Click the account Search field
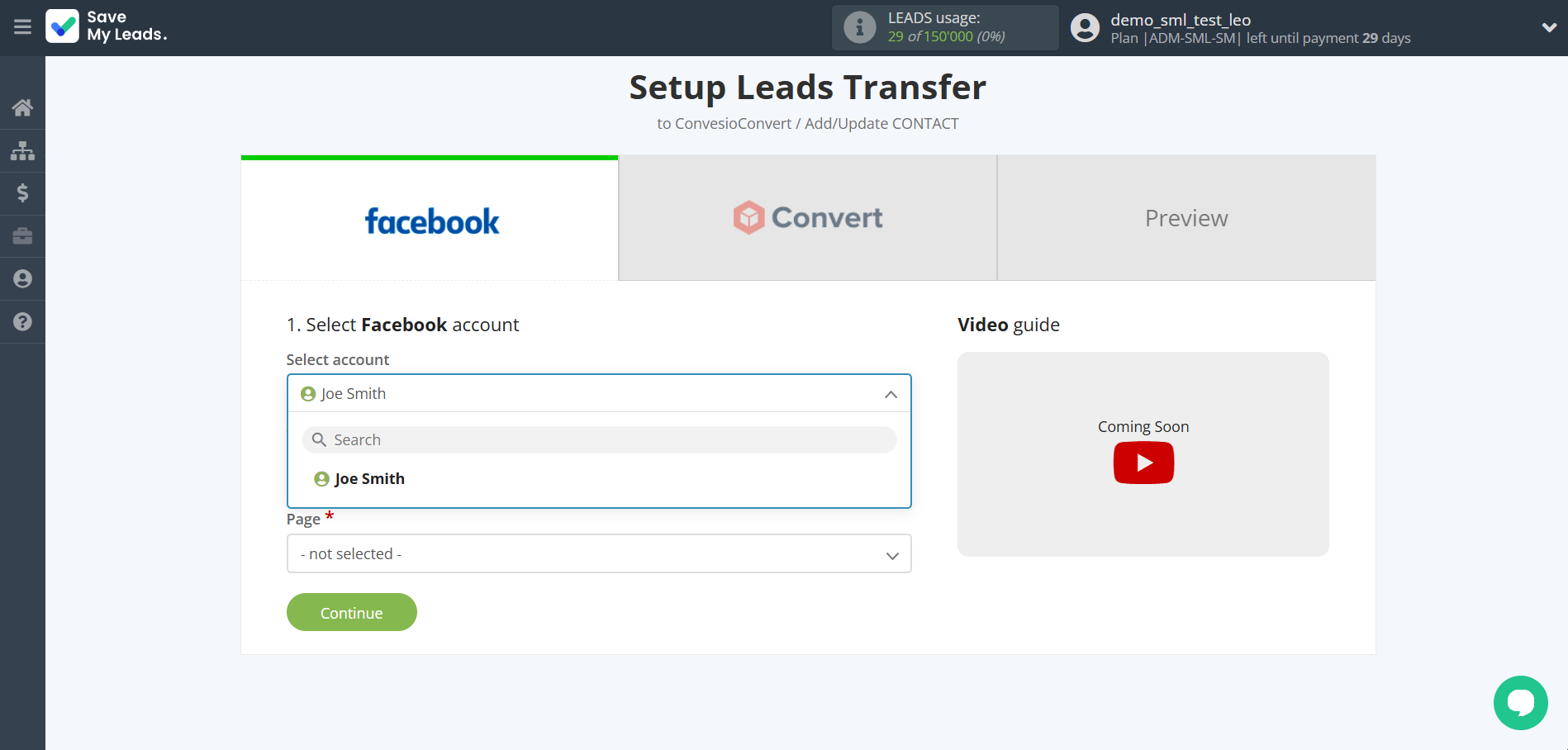The height and width of the screenshot is (750, 1568). pyautogui.click(x=599, y=439)
